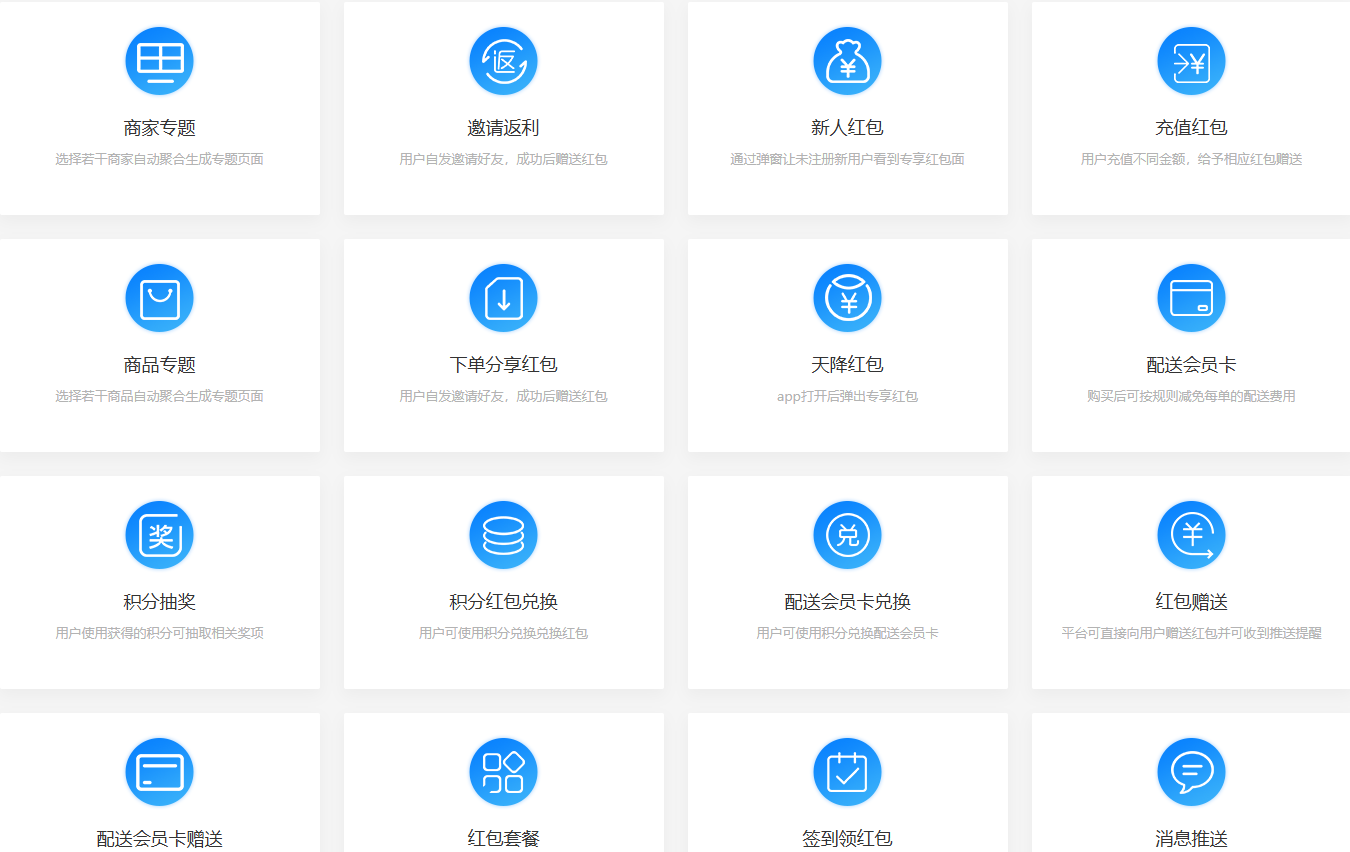Screen dimensions: 1350x852
Task: Click the 下单分享红包 download file icon
Action: coord(503,298)
